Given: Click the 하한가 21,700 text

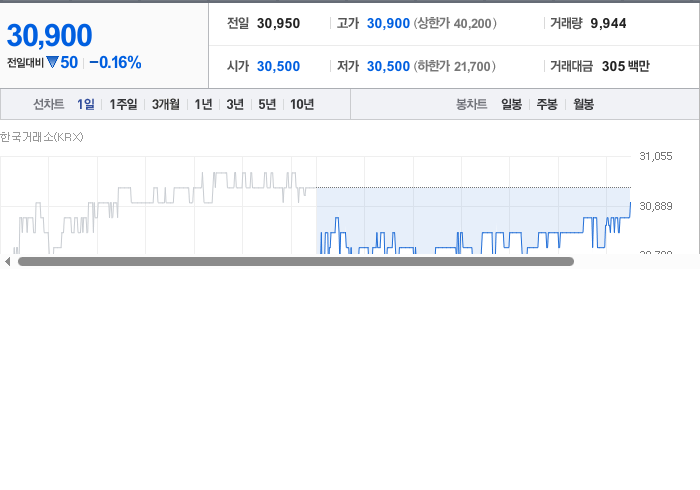Looking at the screenshot, I should coord(454,66).
